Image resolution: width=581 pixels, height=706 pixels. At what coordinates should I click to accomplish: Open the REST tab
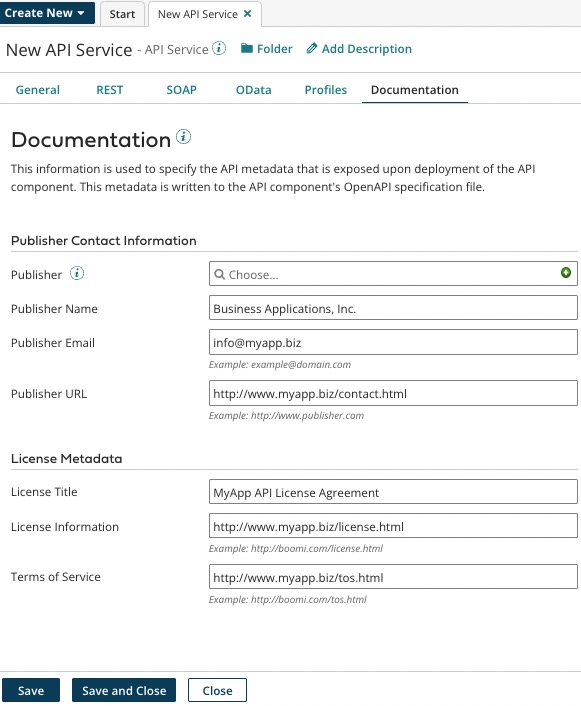click(x=109, y=90)
